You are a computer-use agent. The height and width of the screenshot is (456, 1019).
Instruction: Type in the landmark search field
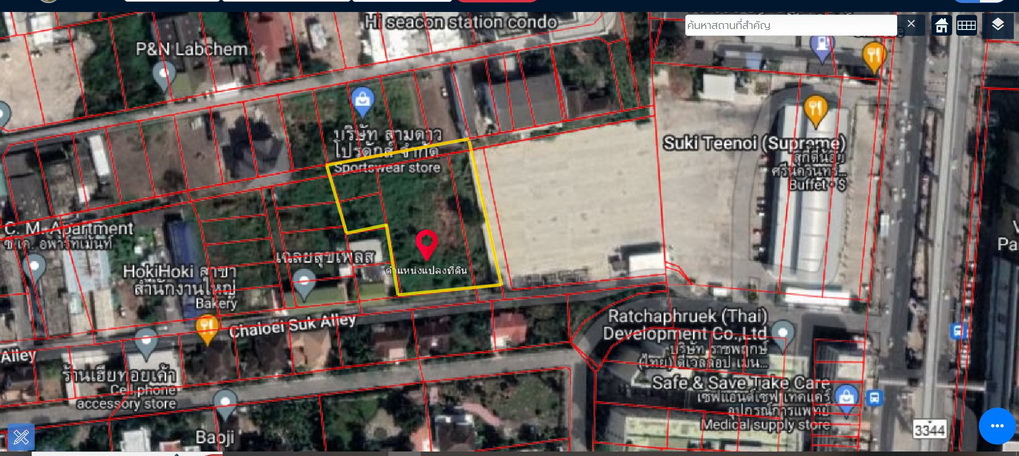click(x=790, y=25)
